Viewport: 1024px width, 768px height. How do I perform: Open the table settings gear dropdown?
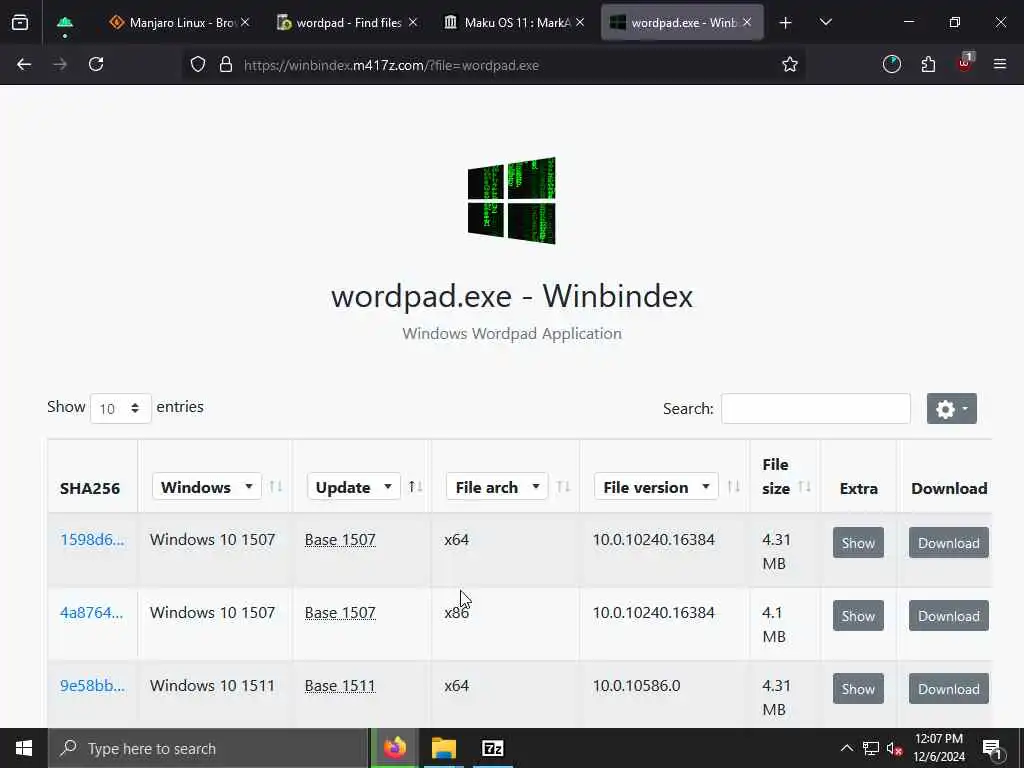(952, 409)
